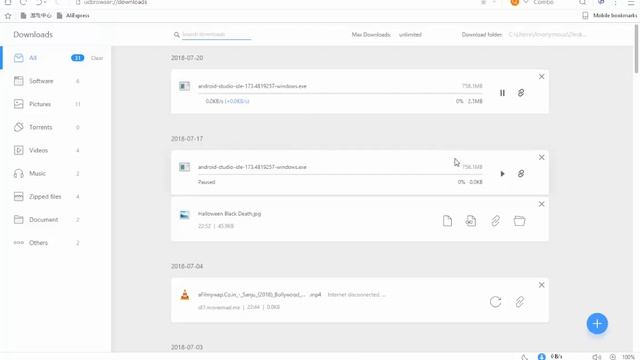640x360 pixels.
Task: Remove the paused android-studio download entry
Action: 541,158
